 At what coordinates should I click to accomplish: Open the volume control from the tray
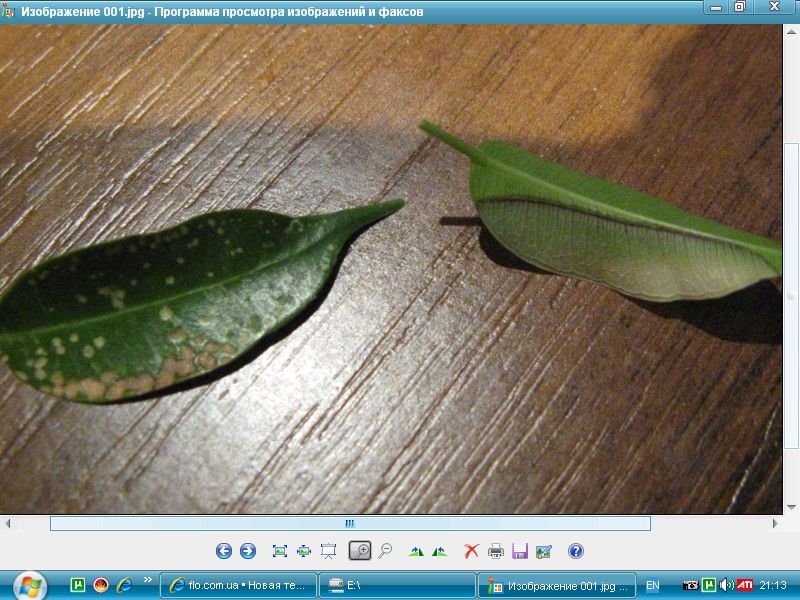pos(725,587)
